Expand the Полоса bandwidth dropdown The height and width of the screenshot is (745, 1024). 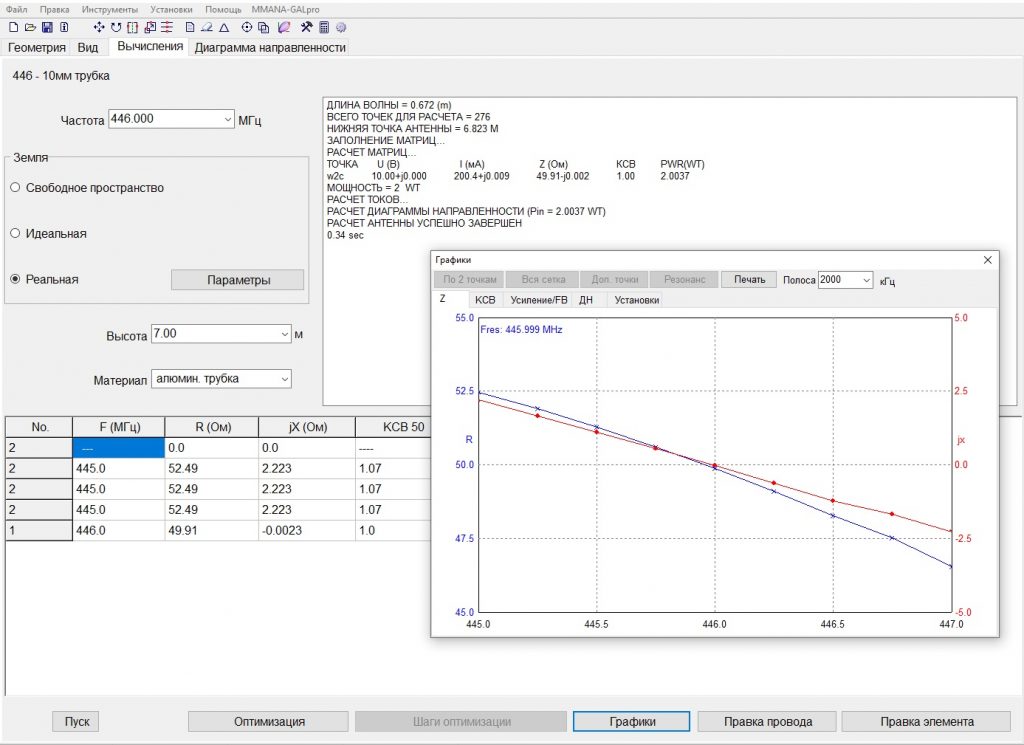pyautogui.click(x=866, y=281)
